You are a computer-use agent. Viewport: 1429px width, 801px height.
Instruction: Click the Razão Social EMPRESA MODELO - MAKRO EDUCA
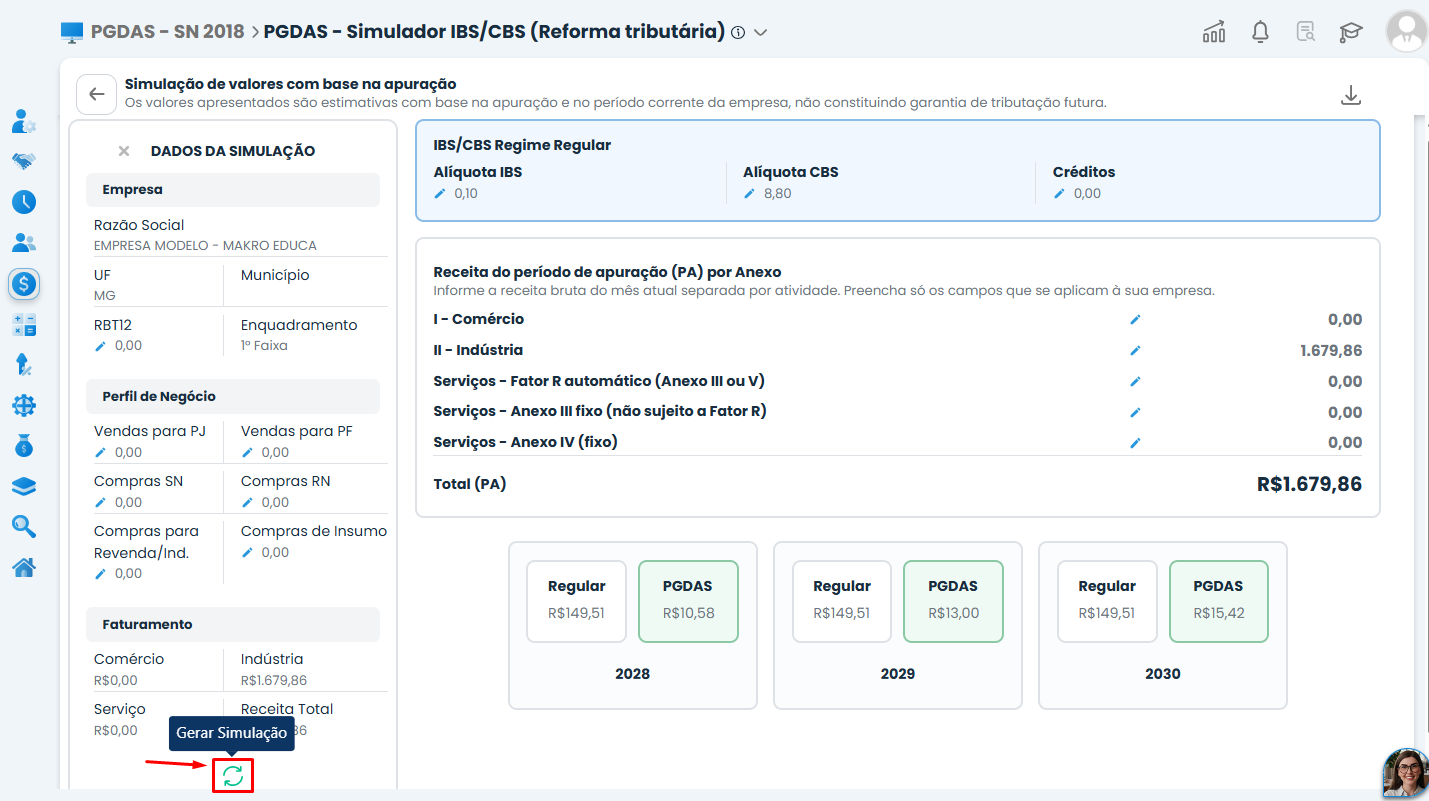(x=205, y=245)
